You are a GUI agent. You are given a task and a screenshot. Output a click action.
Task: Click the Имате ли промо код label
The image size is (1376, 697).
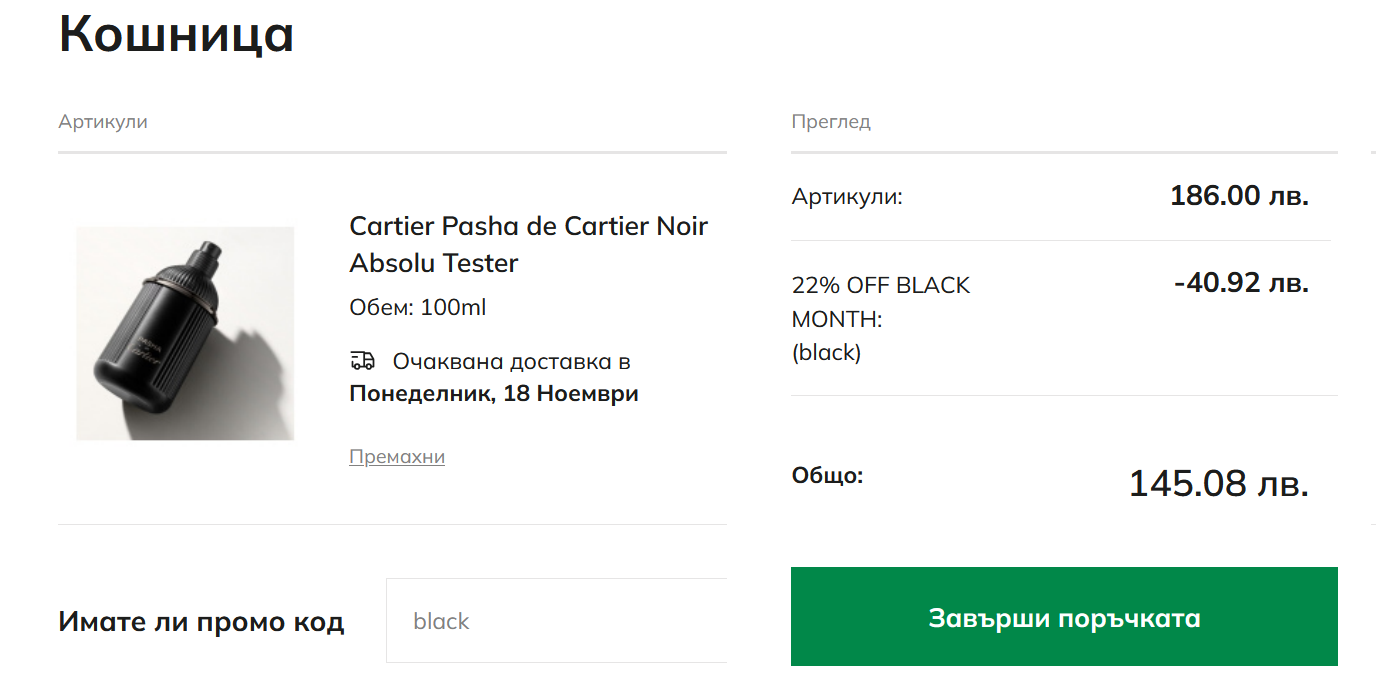click(201, 622)
